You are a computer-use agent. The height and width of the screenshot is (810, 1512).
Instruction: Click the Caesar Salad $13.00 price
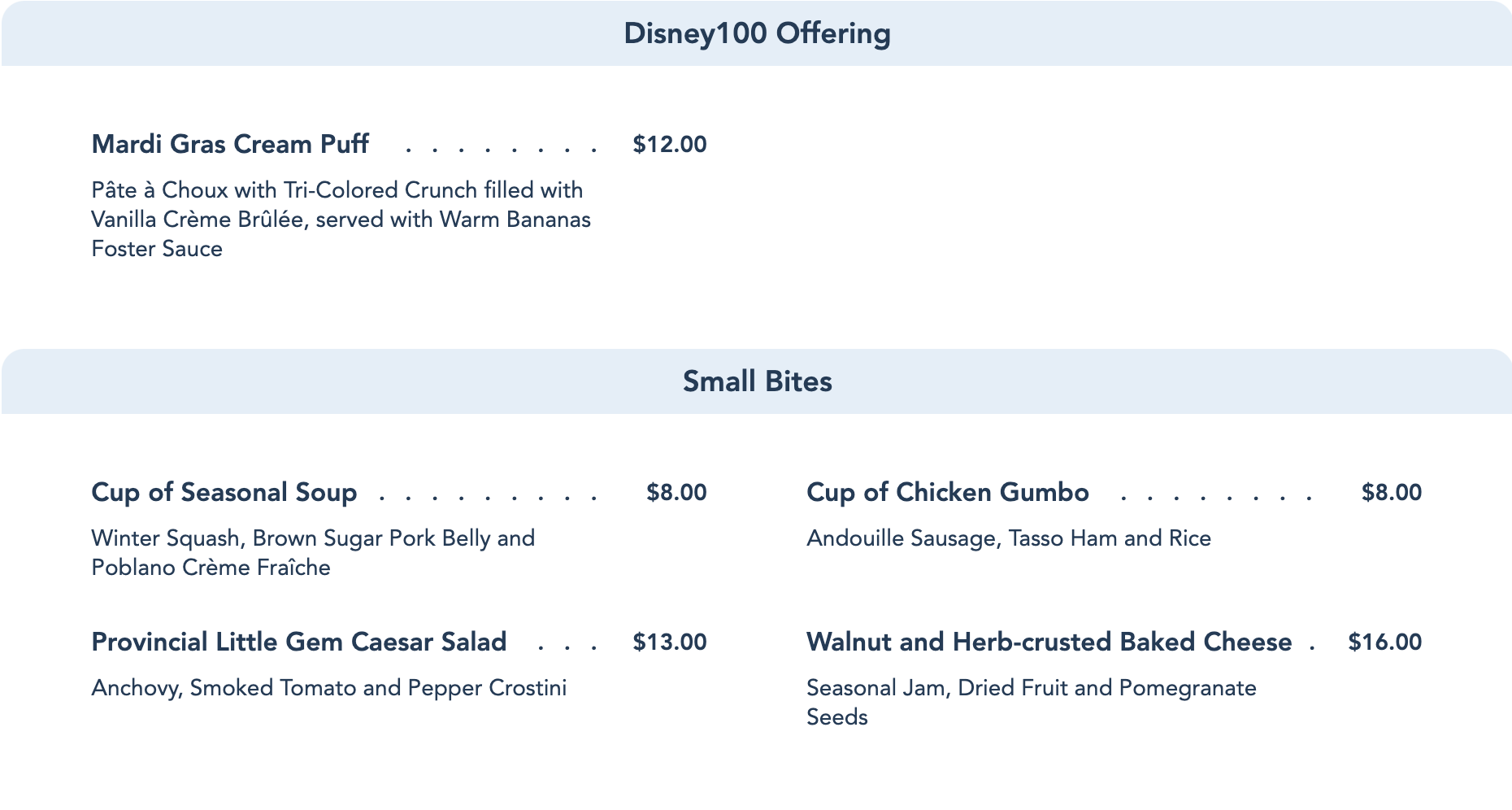coord(669,642)
